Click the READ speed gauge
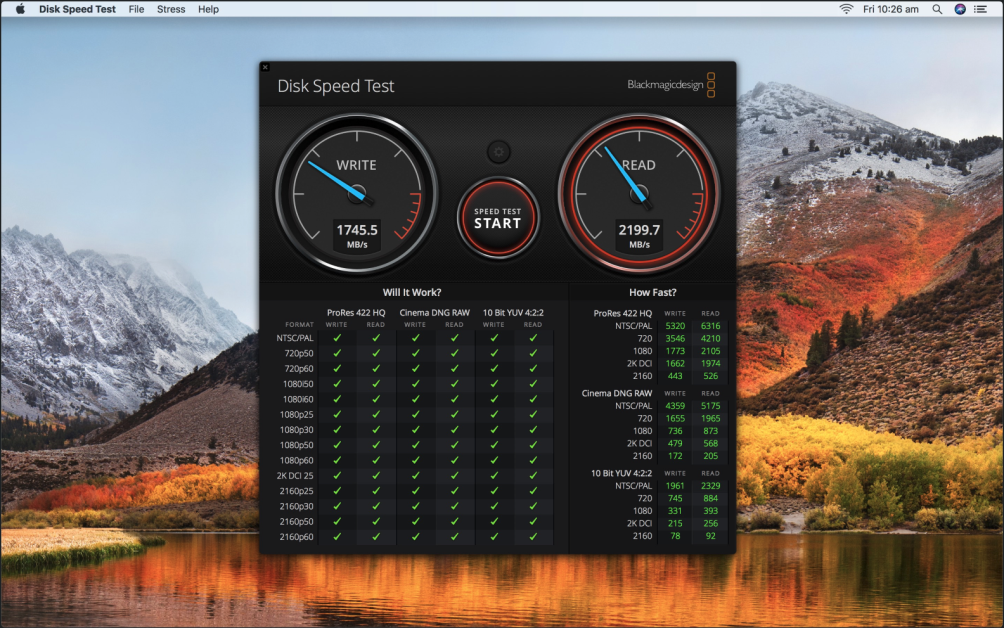 [x=638, y=193]
